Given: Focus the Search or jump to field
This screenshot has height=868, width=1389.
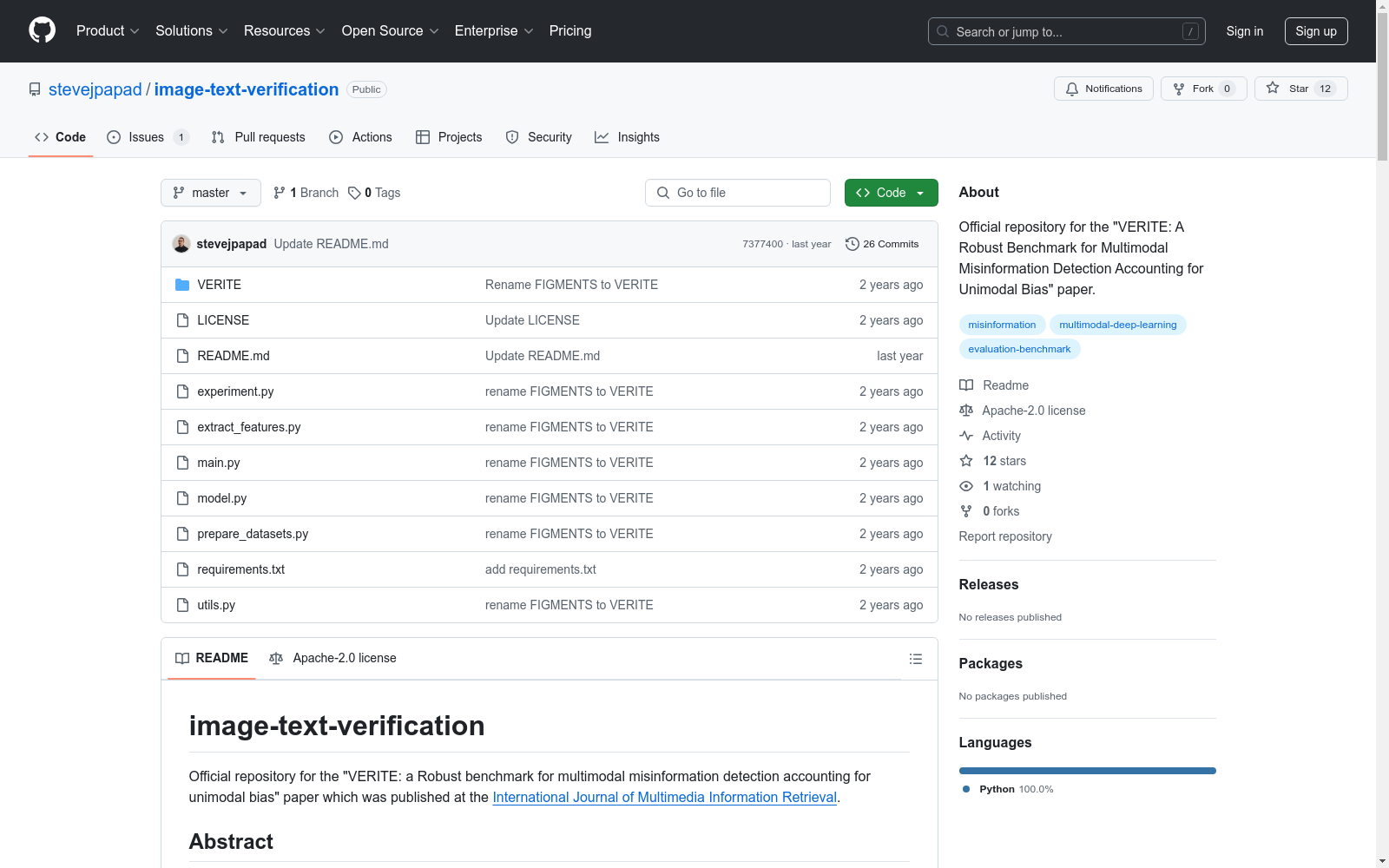Looking at the screenshot, I should 1067,31.
